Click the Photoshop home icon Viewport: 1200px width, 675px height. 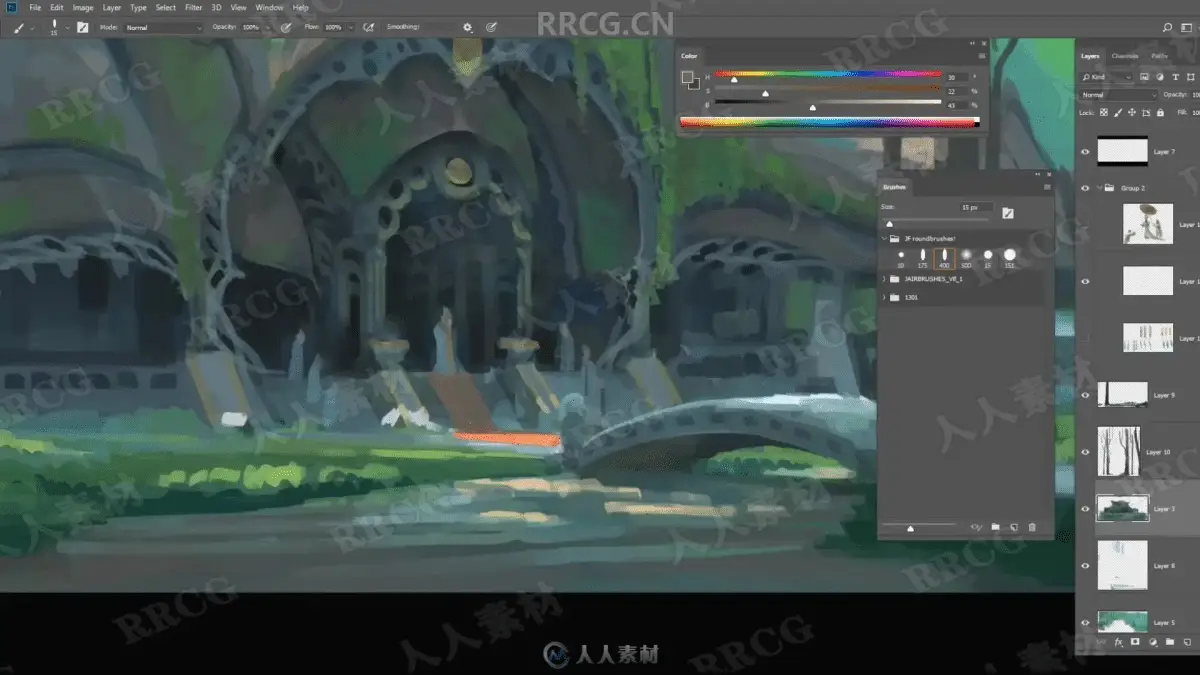(11, 7)
